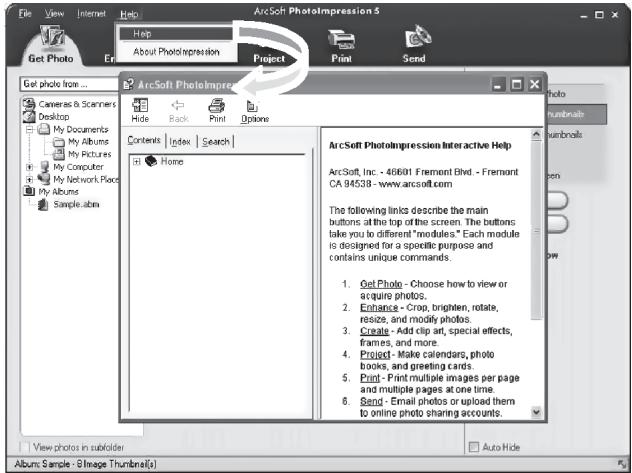Click the Back arrow in help toolbar
This screenshot has height=473, width=632.
(178, 106)
